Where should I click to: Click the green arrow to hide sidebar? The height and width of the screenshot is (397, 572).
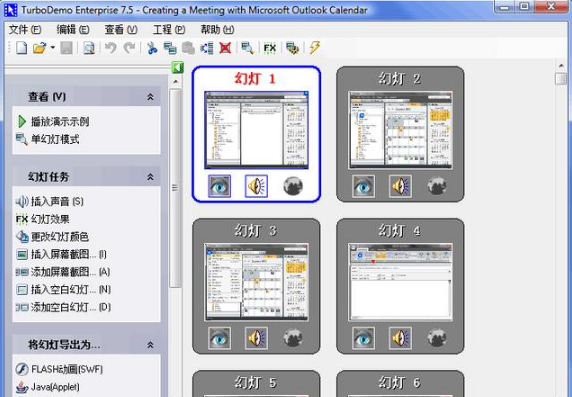(177, 68)
